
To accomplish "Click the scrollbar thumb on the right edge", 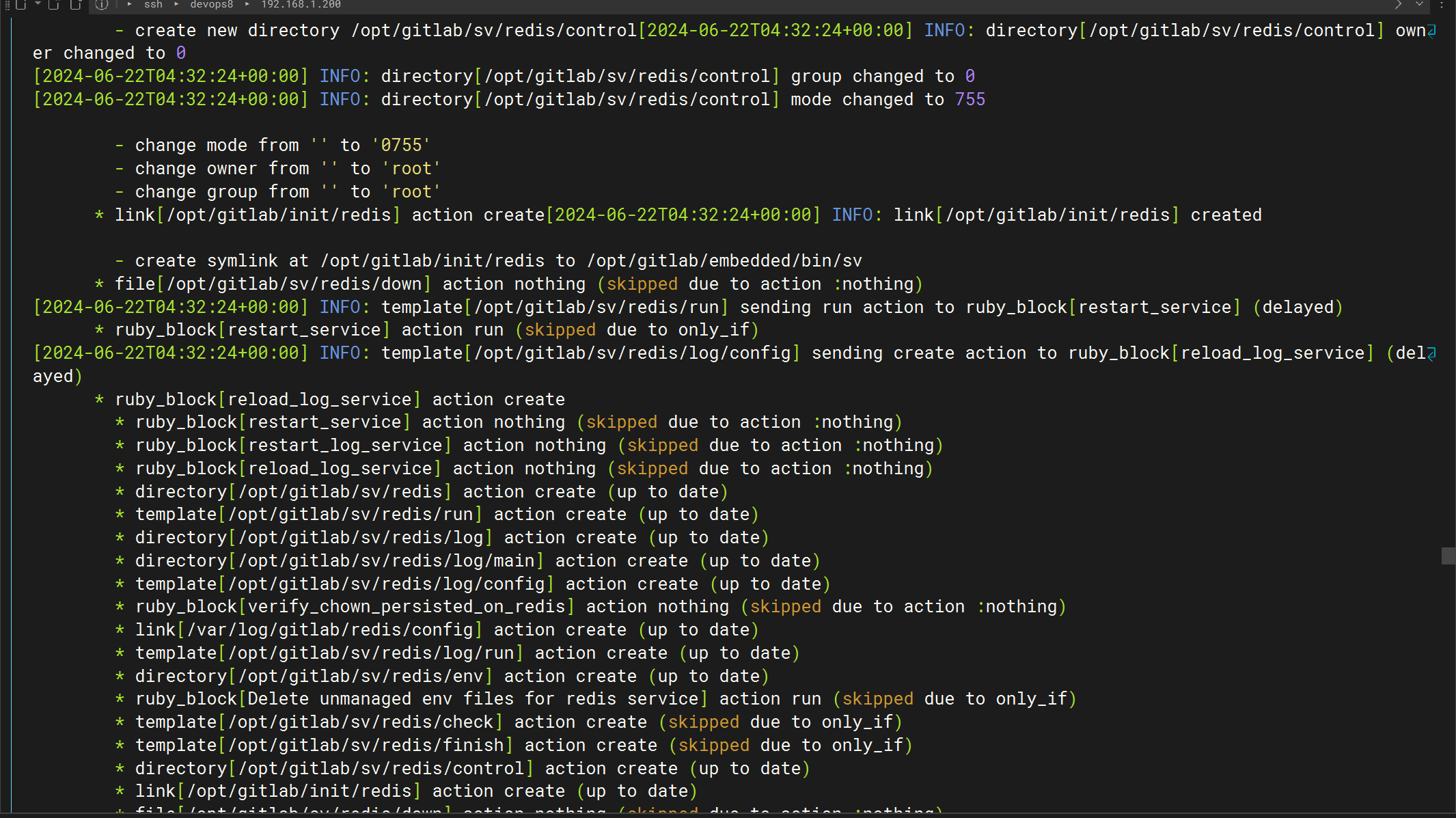I will click(1448, 556).
